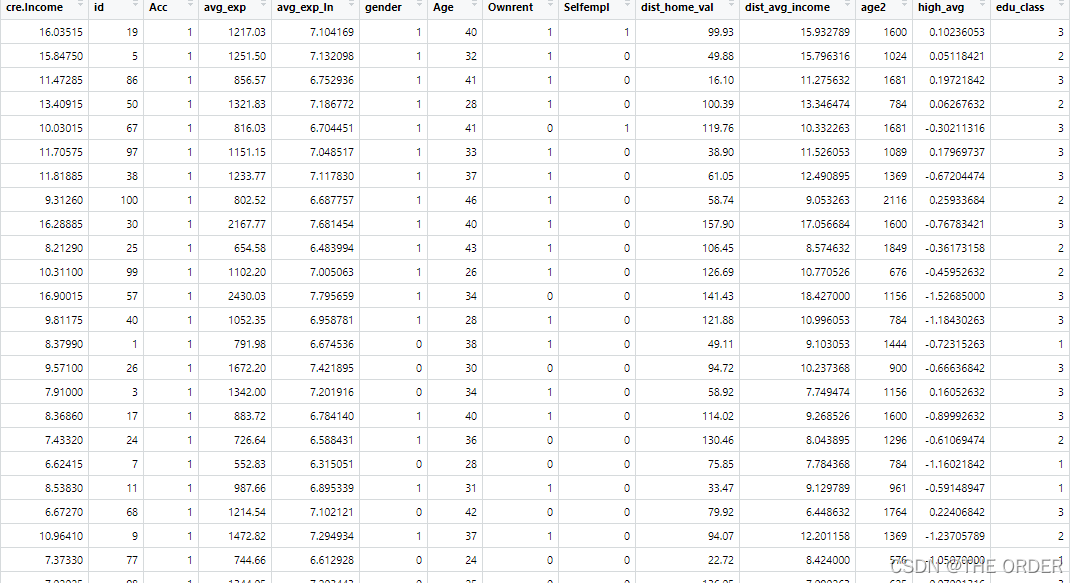1078x583 pixels.
Task: Click cre.Income cell 8.37990
Action: click(x=64, y=344)
